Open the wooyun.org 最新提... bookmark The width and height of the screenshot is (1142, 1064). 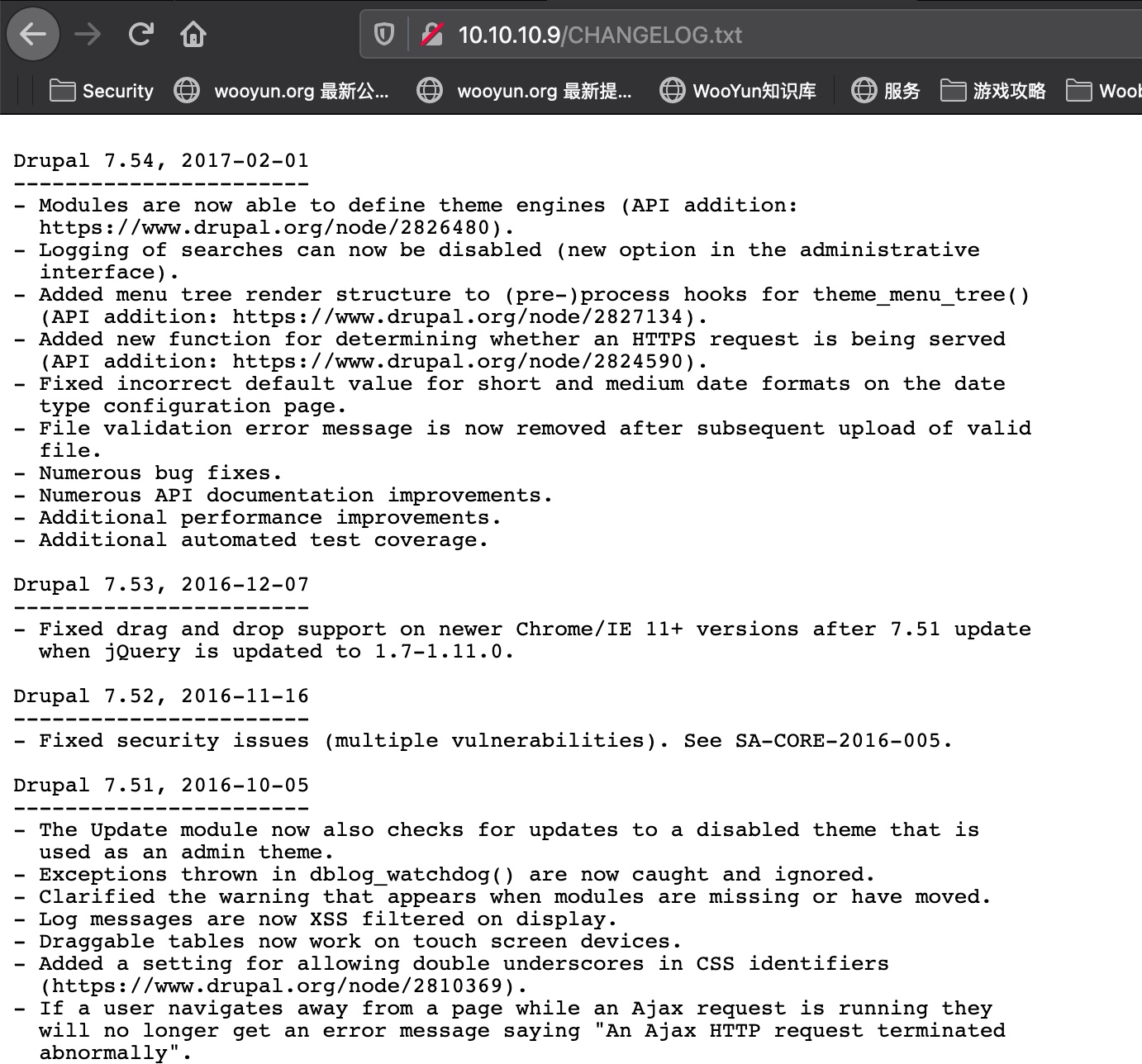point(525,91)
